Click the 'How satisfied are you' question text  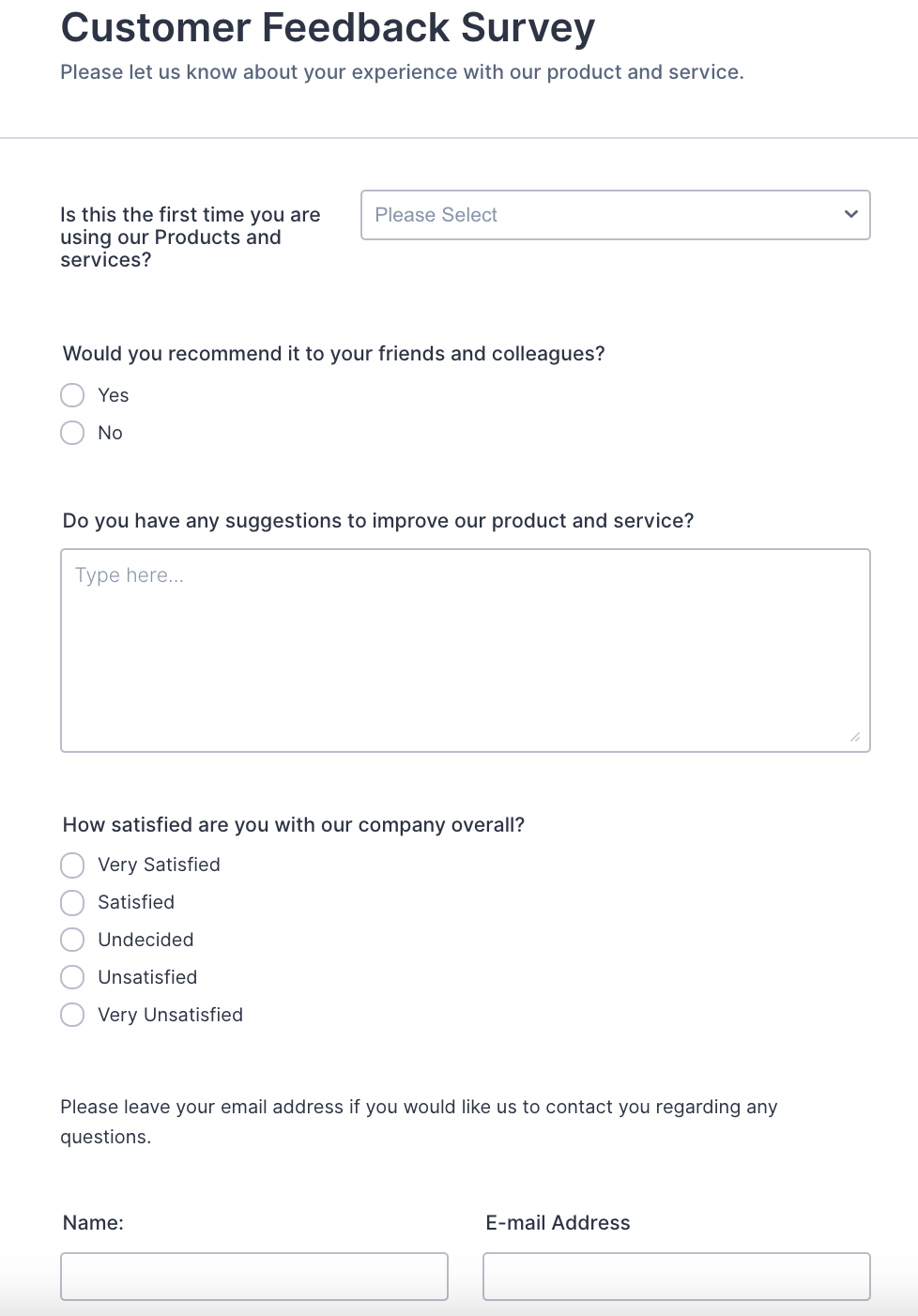click(x=293, y=825)
